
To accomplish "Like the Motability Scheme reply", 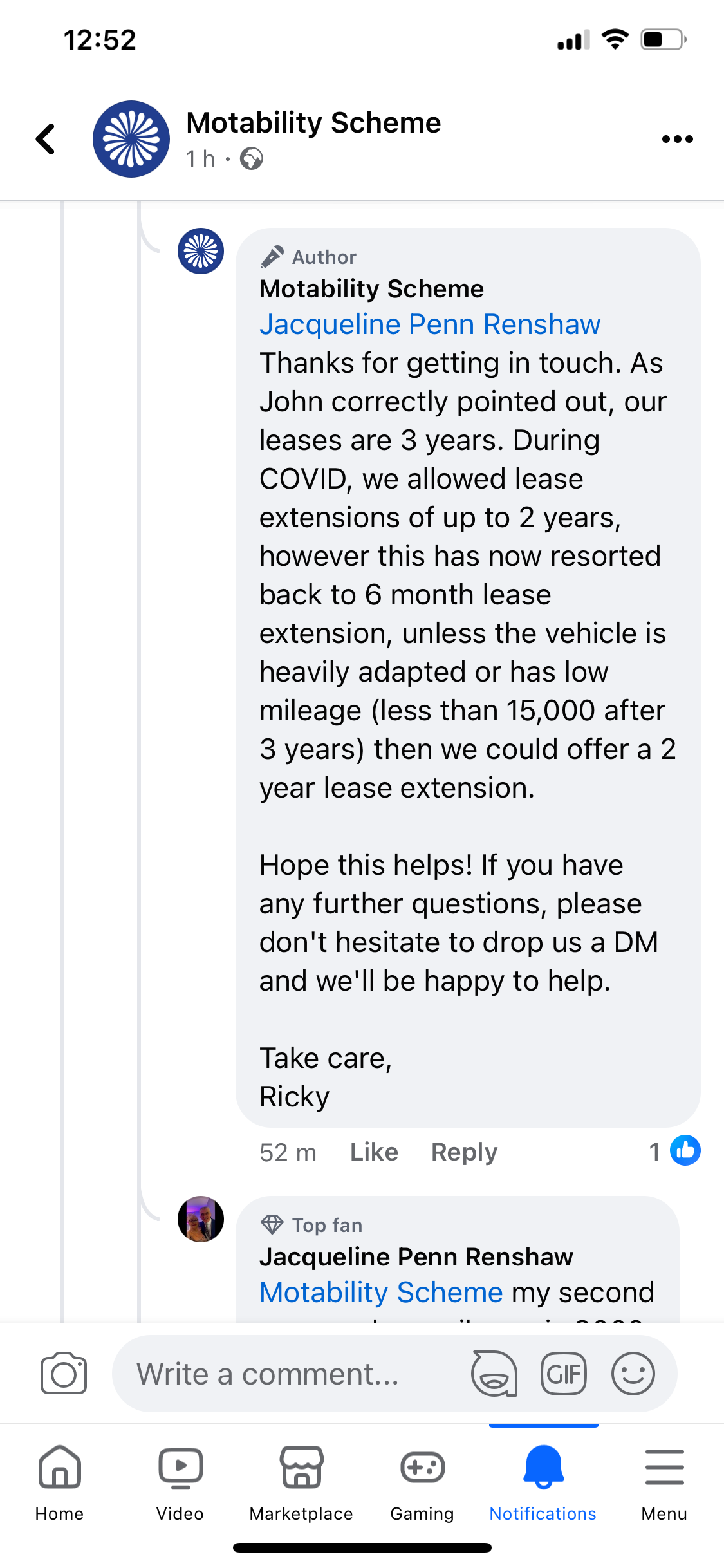I will coord(374,1152).
